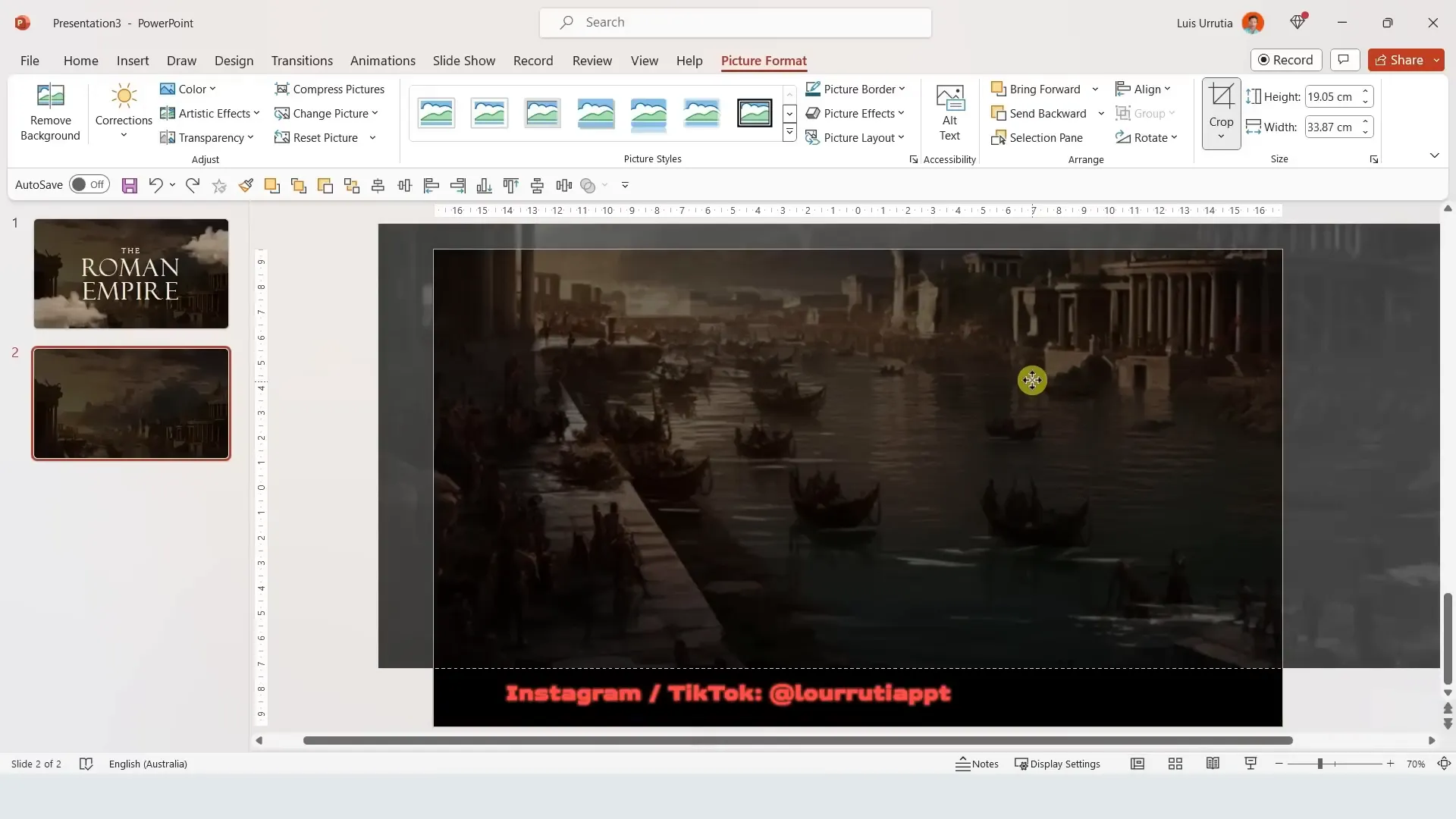Switch to the Design tab
This screenshot has width=1456, height=819.
(234, 61)
